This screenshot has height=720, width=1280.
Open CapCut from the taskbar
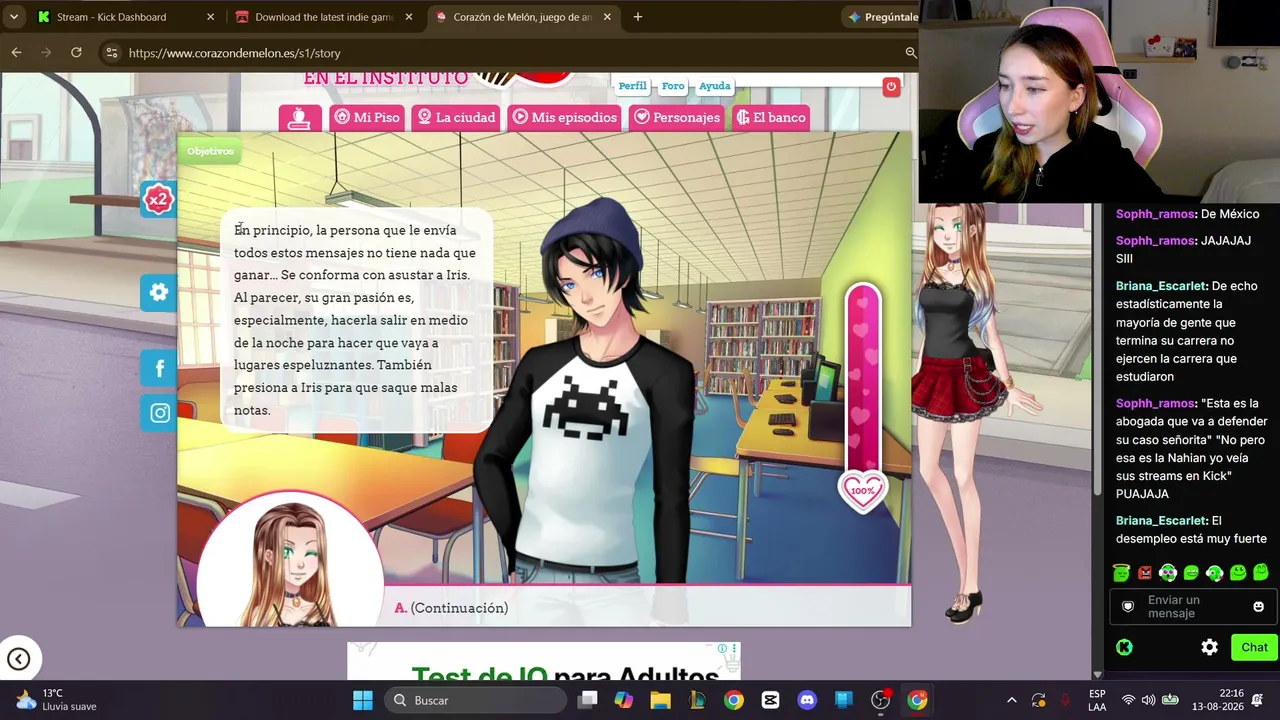pos(770,700)
